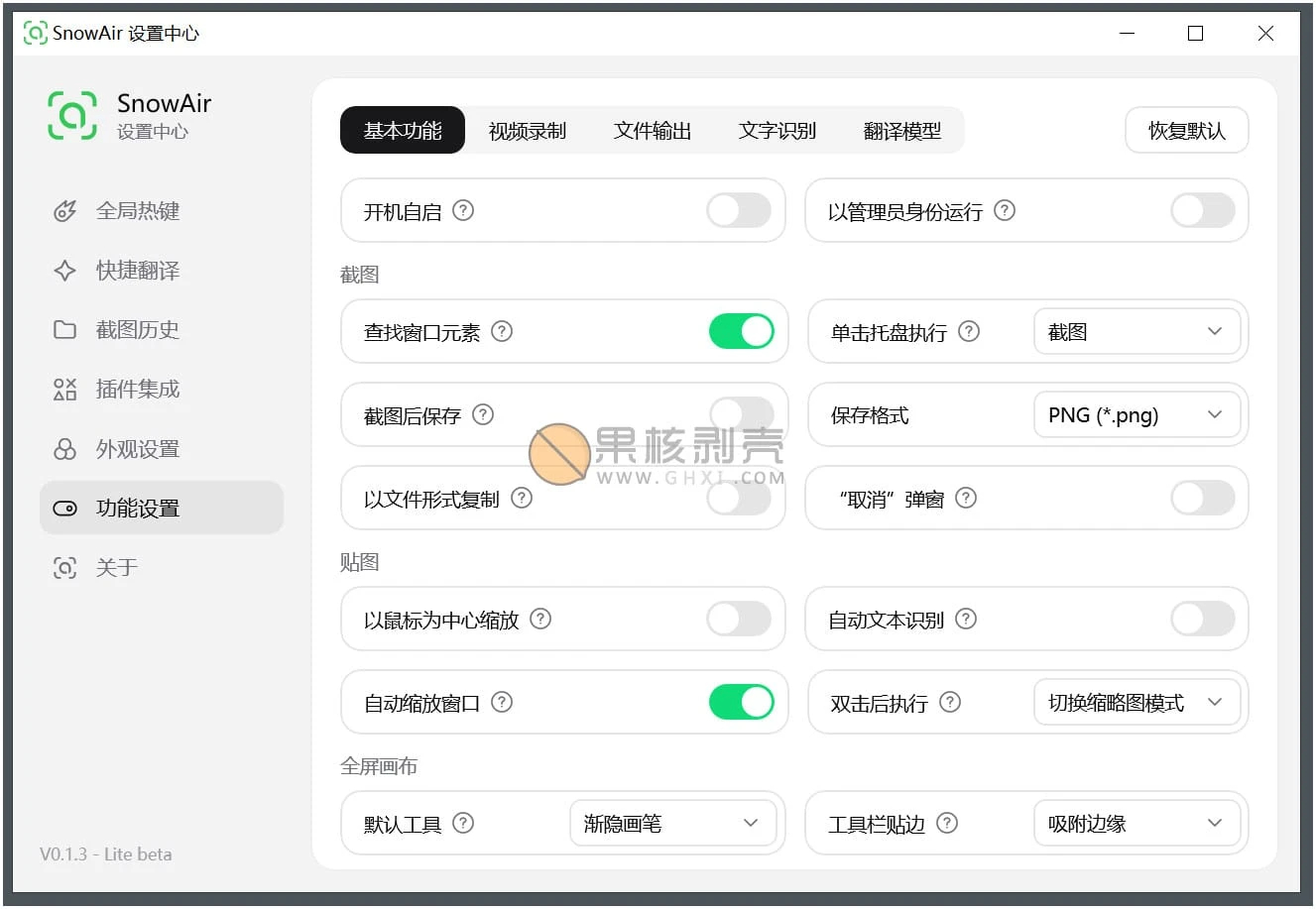
Task: Enable the 截图后保存 switch
Action: (x=742, y=414)
